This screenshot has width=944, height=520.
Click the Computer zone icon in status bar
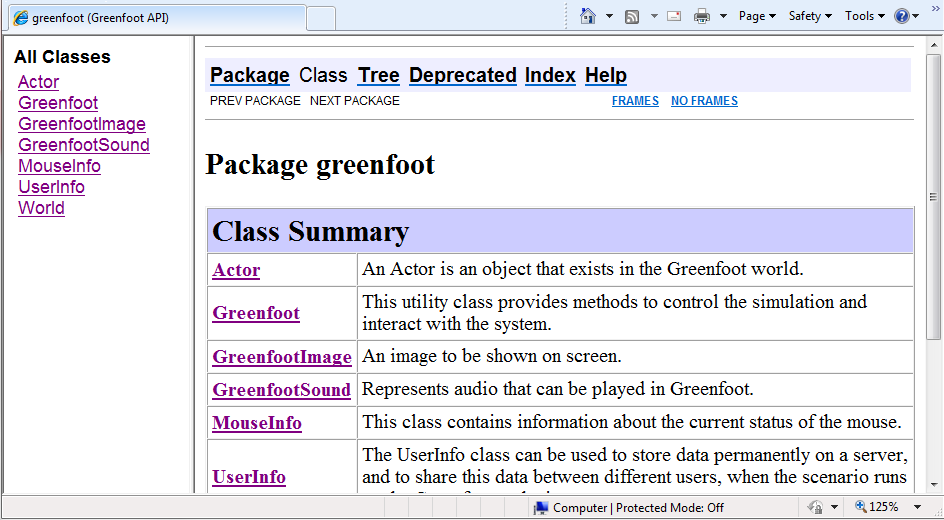[x=541, y=508]
